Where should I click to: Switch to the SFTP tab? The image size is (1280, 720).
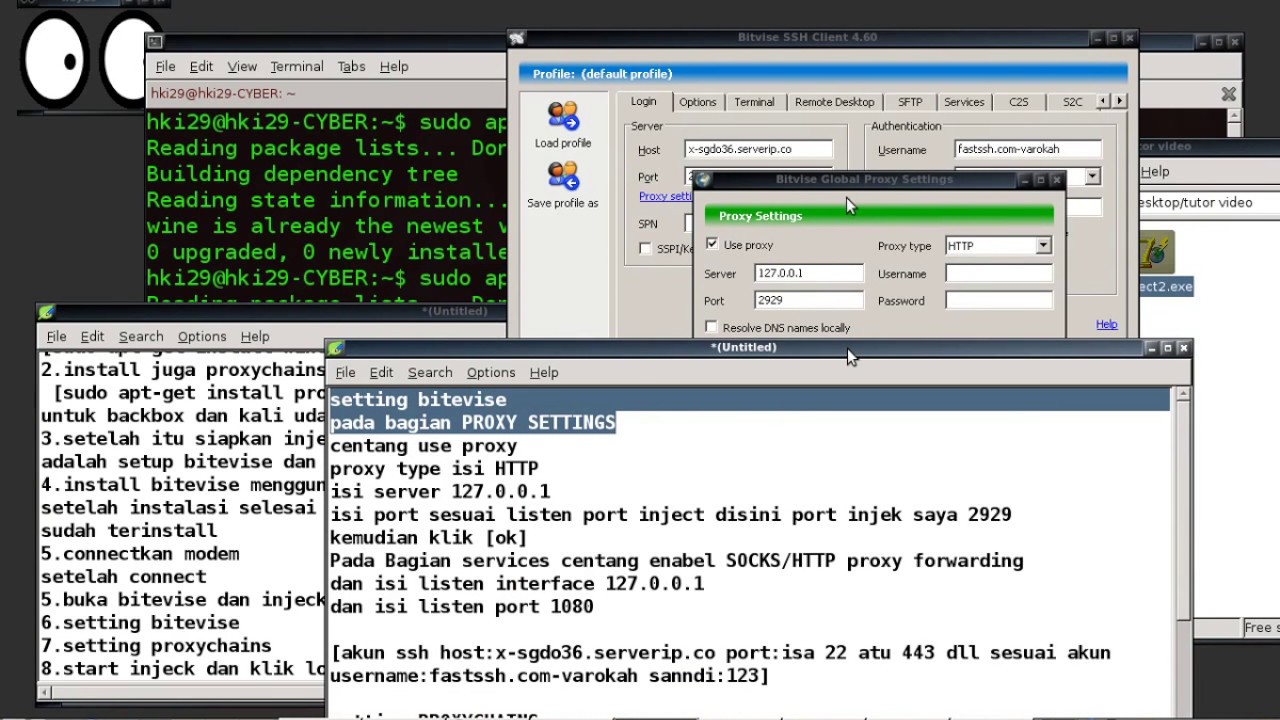pos(910,102)
